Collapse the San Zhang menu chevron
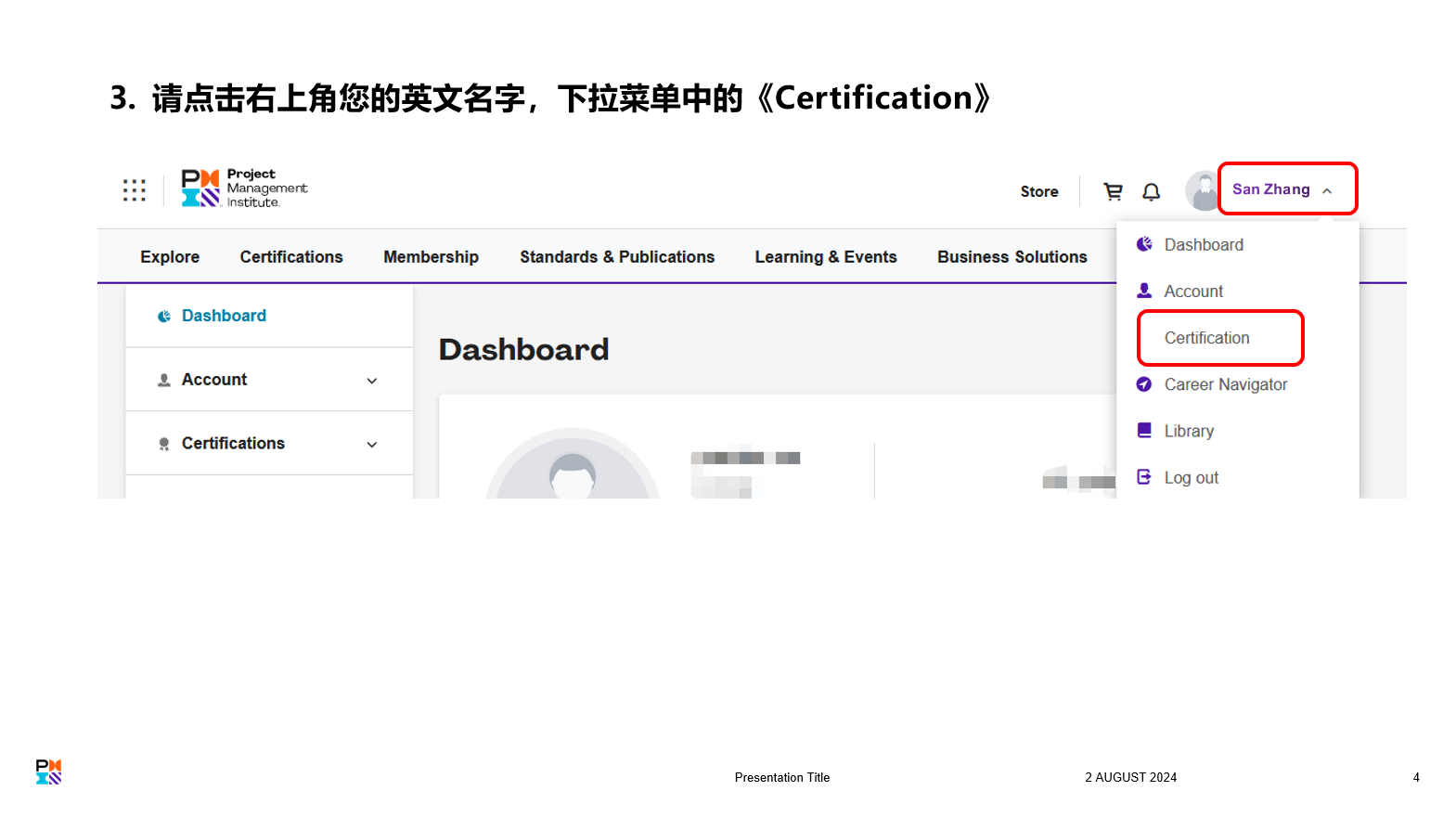 pos(1327,191)
